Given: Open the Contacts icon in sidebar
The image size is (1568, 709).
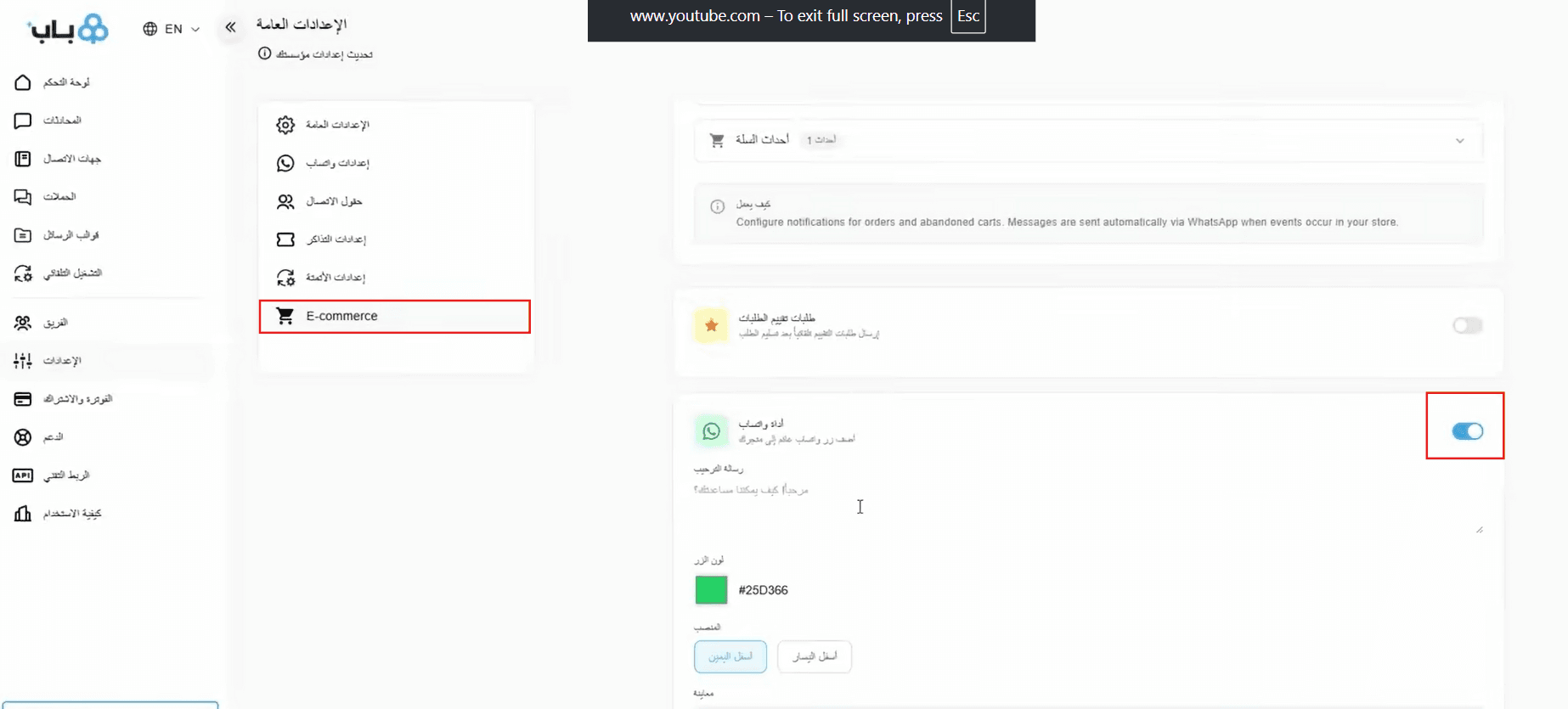Looking at the screenshot, I should 23,159.
